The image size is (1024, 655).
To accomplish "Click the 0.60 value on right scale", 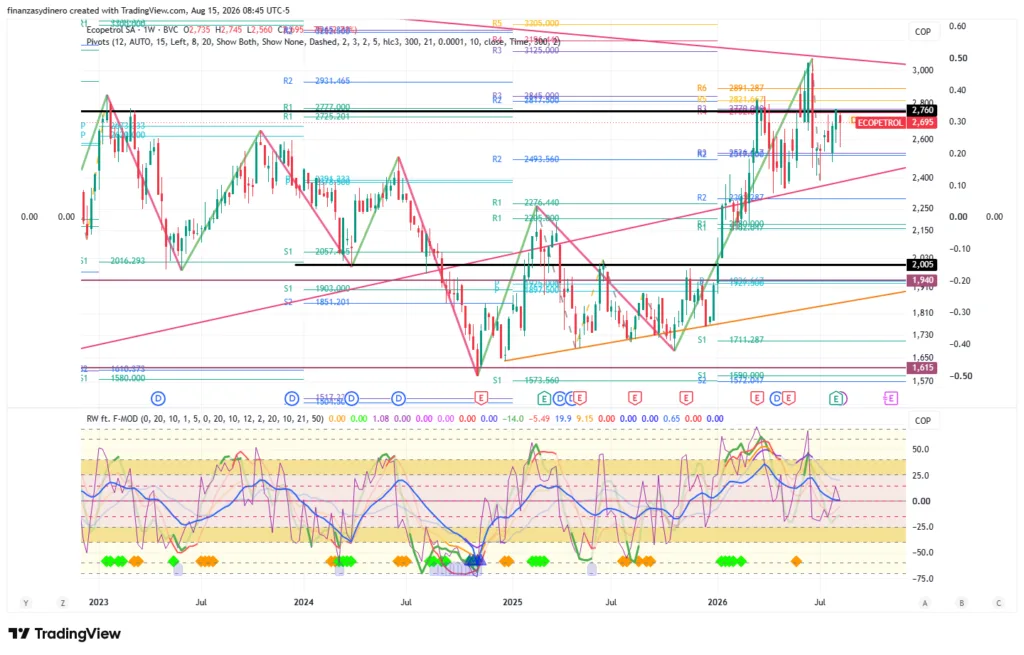I will tap(957, 26).
